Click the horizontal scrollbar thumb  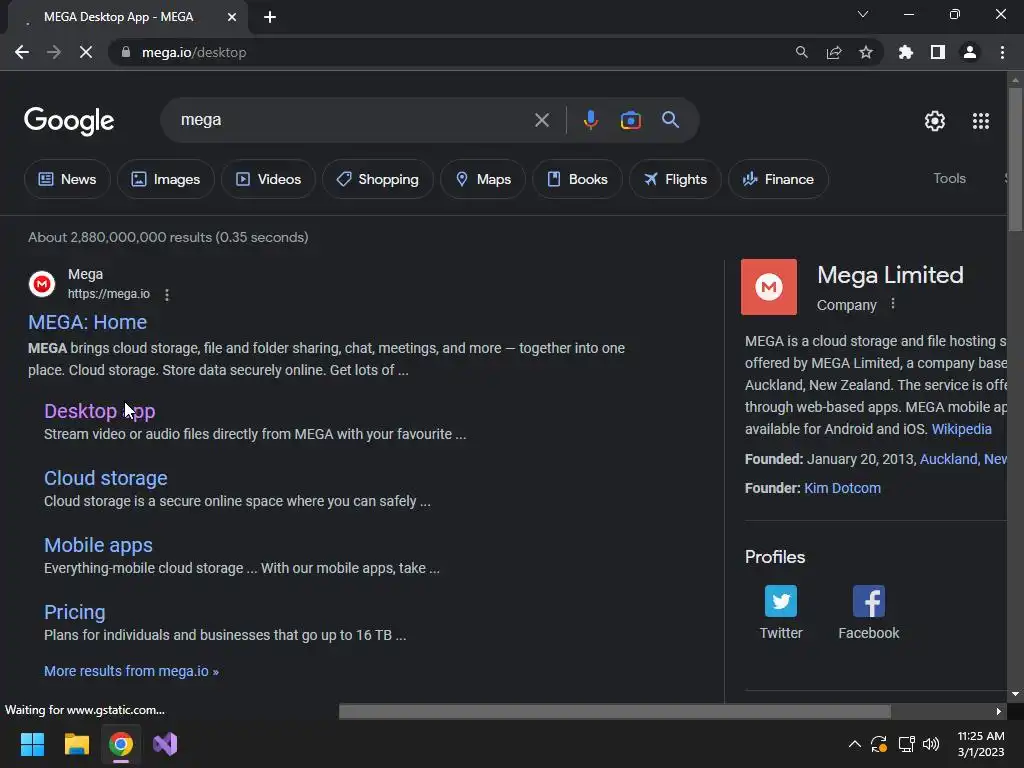click(x=615, y=711)
